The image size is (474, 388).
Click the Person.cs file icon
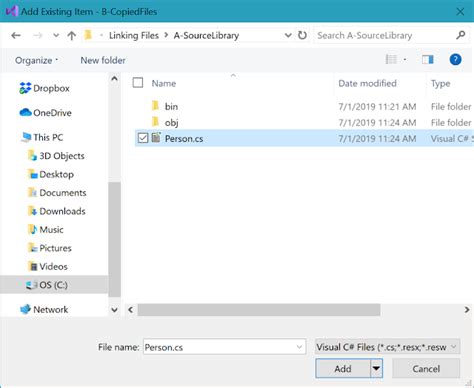[x=156, y=137]
